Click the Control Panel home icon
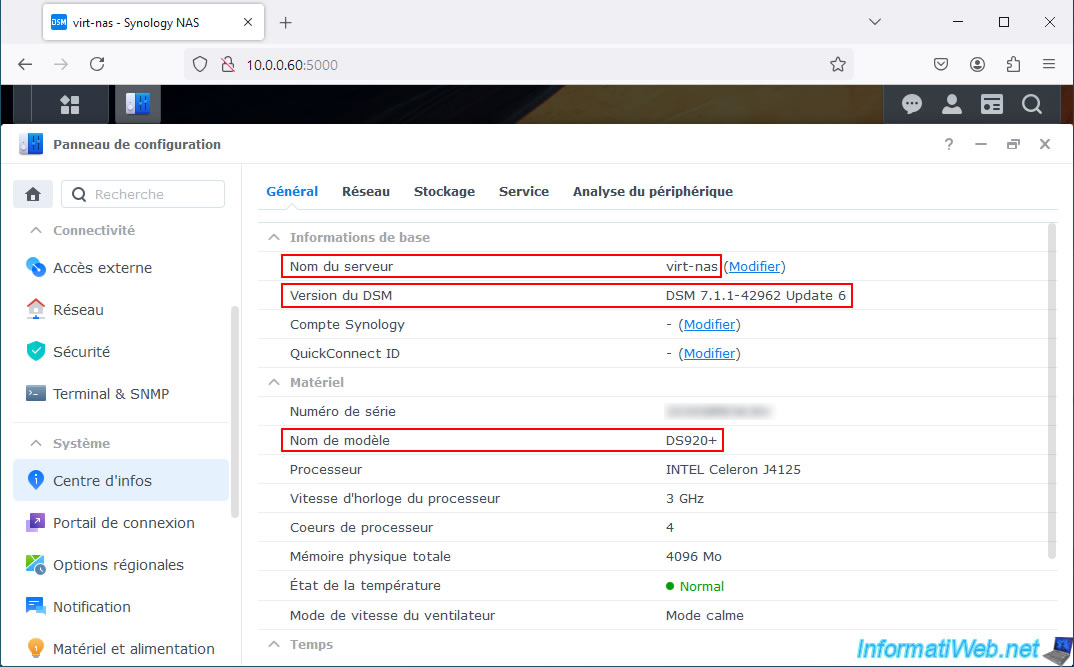Image resolution: width=1074 pixels, height=667 pixels. point(33,194)
